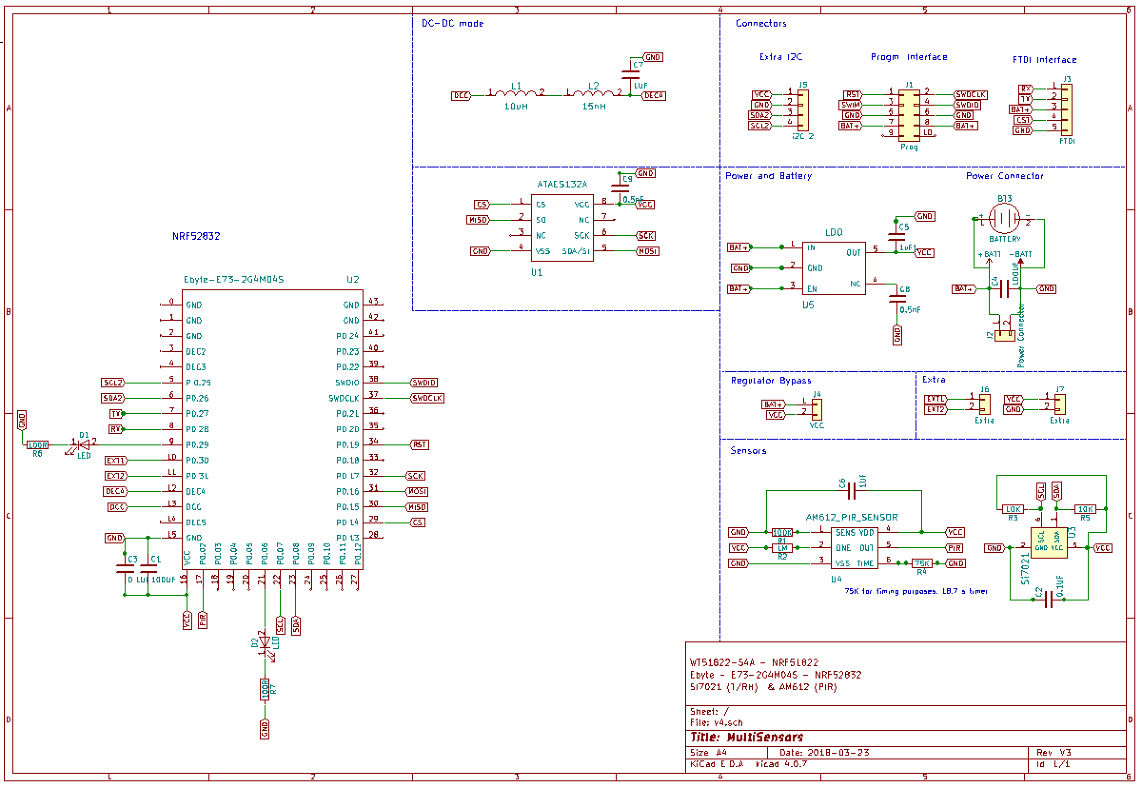Select the RST net label on P0.19

pos(420,444)
